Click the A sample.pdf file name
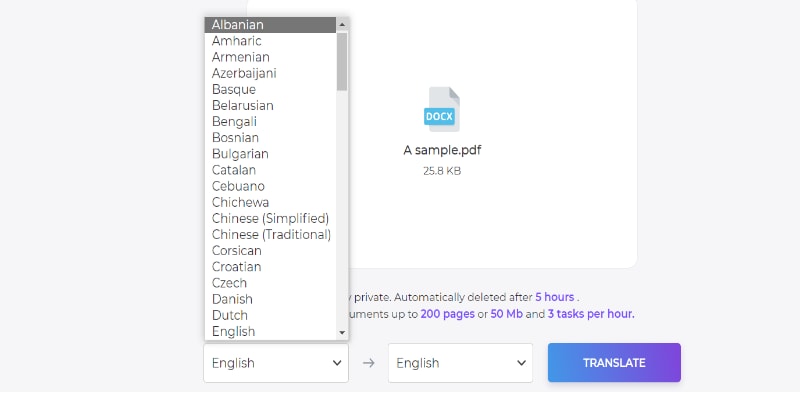Viewport: 800px width, 397px height. click(x=442, y=151)
